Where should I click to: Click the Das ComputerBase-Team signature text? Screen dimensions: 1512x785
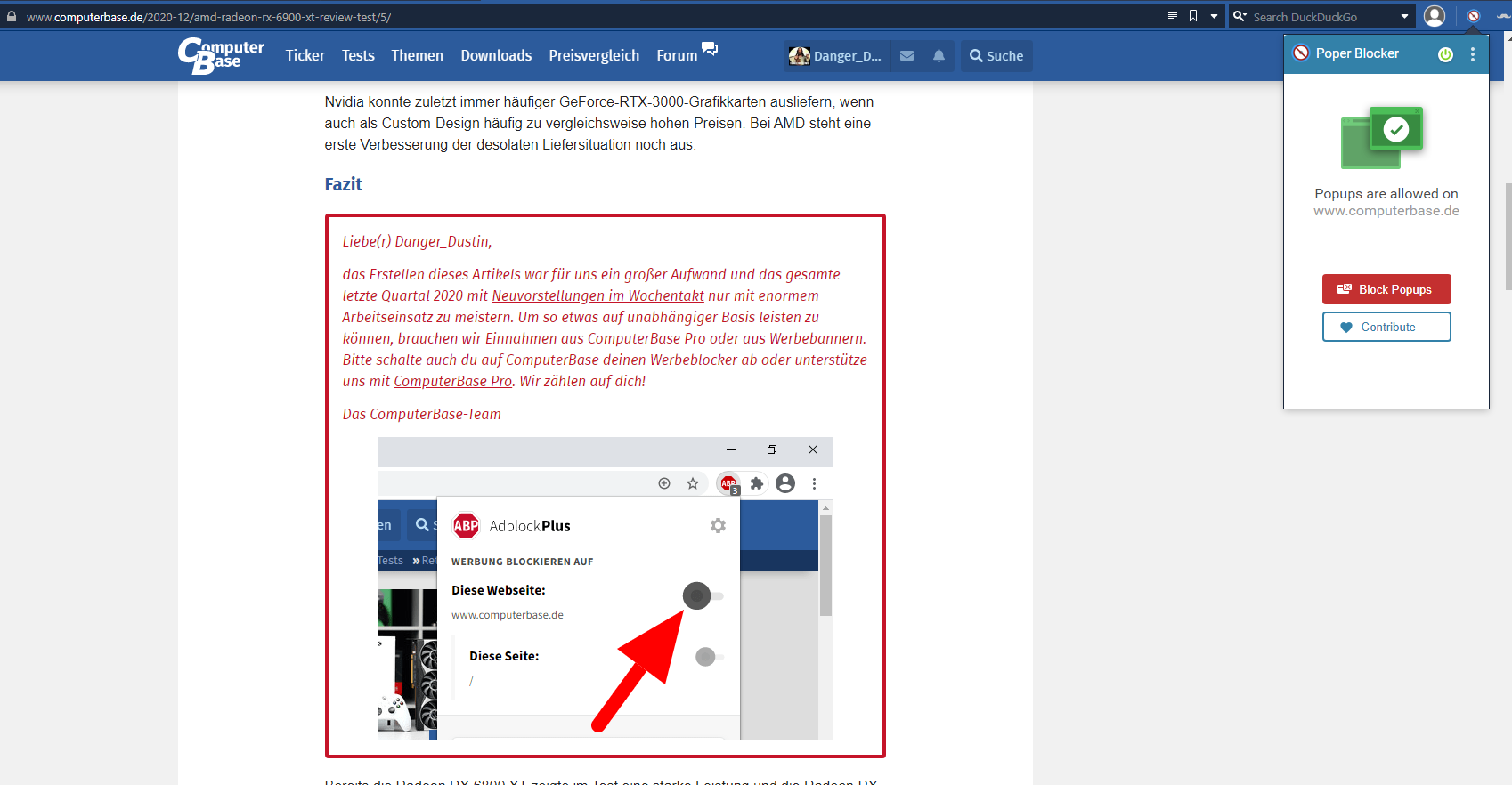pos(422,414)
